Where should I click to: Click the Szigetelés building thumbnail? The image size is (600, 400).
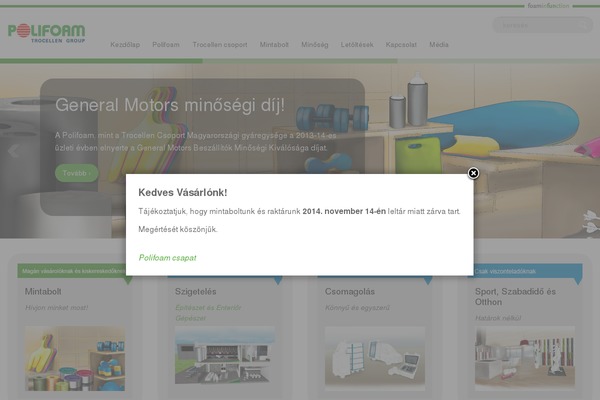coord(225,355)
